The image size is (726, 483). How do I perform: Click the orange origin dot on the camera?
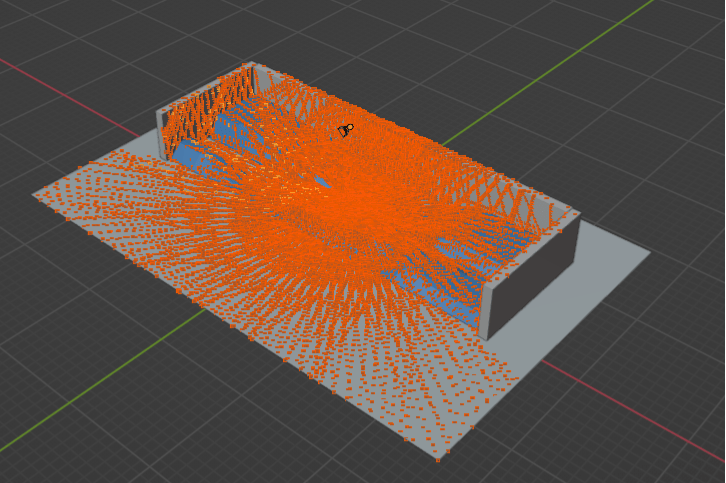click(x=350, y=127)
